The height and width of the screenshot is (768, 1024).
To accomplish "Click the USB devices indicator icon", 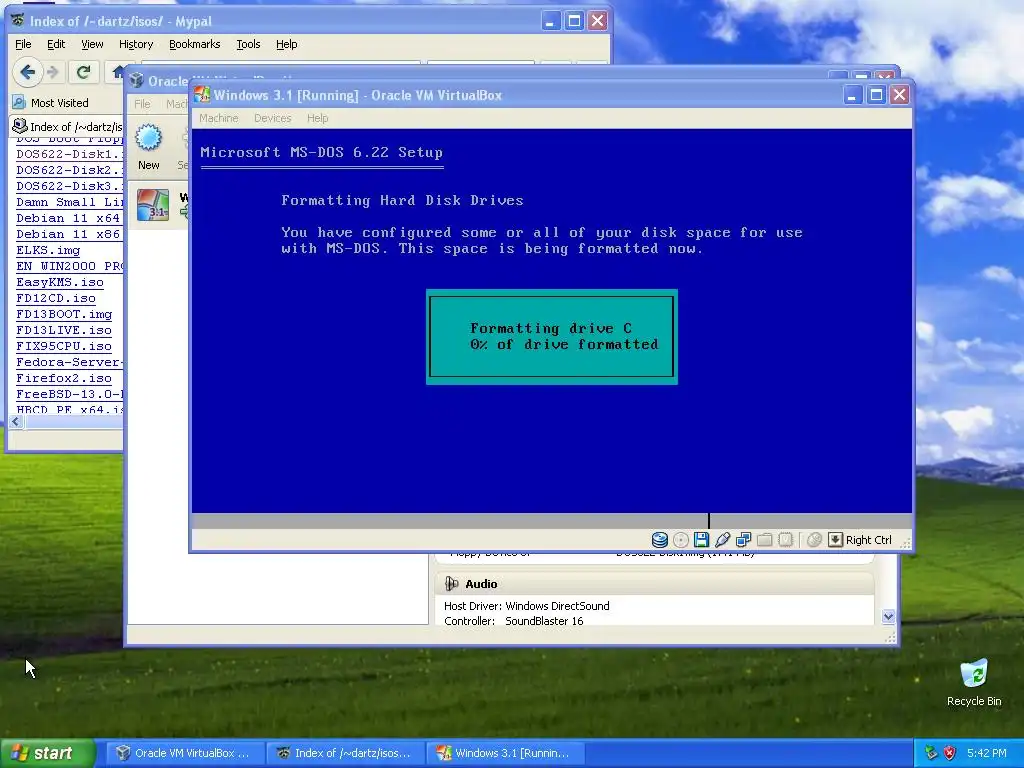I will [722, 539].
